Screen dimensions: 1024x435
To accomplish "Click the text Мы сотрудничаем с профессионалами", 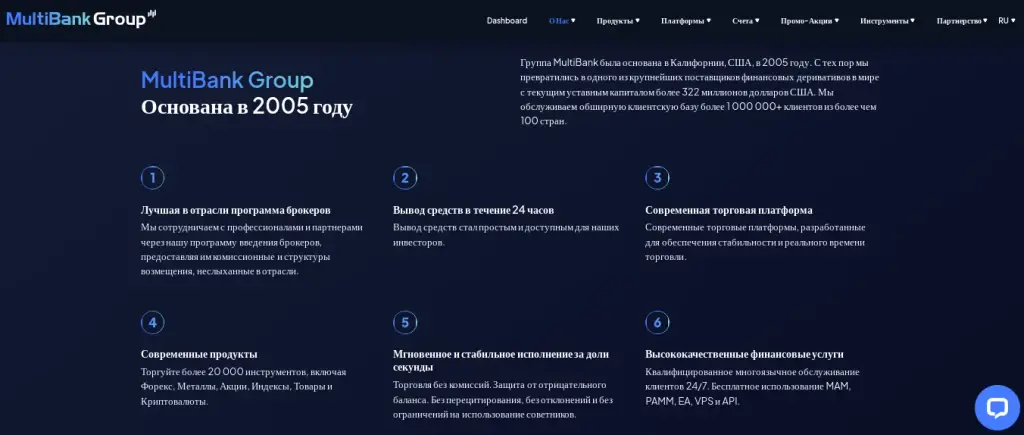I will [251, 250].
